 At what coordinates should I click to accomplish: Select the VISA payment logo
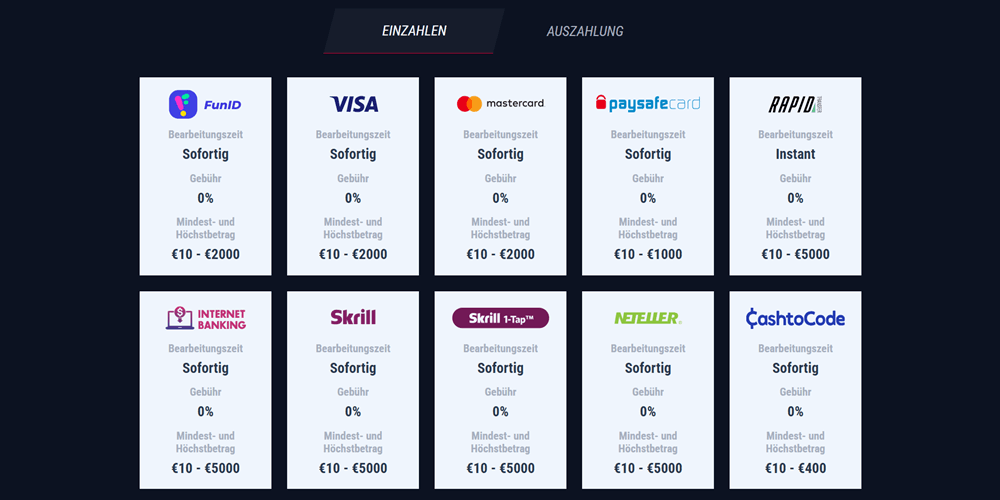tap(353, 104)
